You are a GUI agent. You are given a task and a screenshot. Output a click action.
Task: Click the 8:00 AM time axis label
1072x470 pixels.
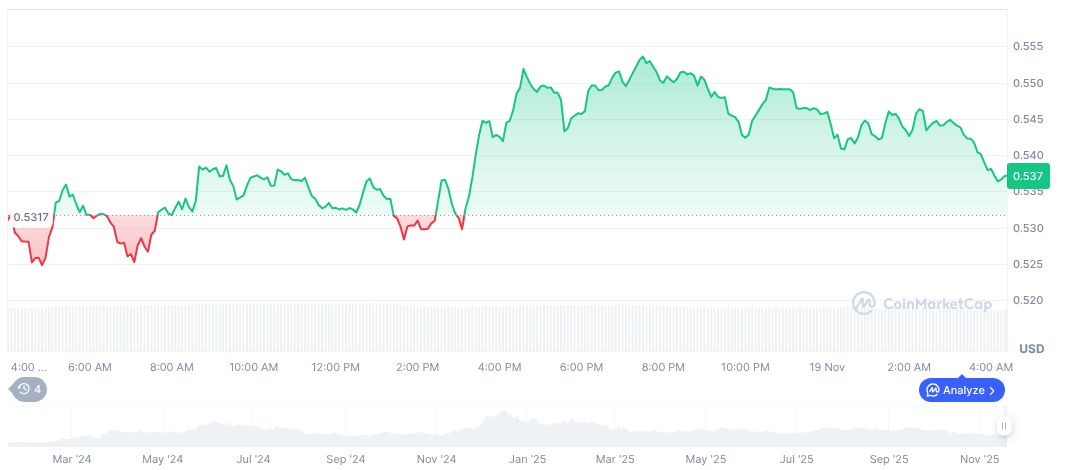[x=172, y=367]
